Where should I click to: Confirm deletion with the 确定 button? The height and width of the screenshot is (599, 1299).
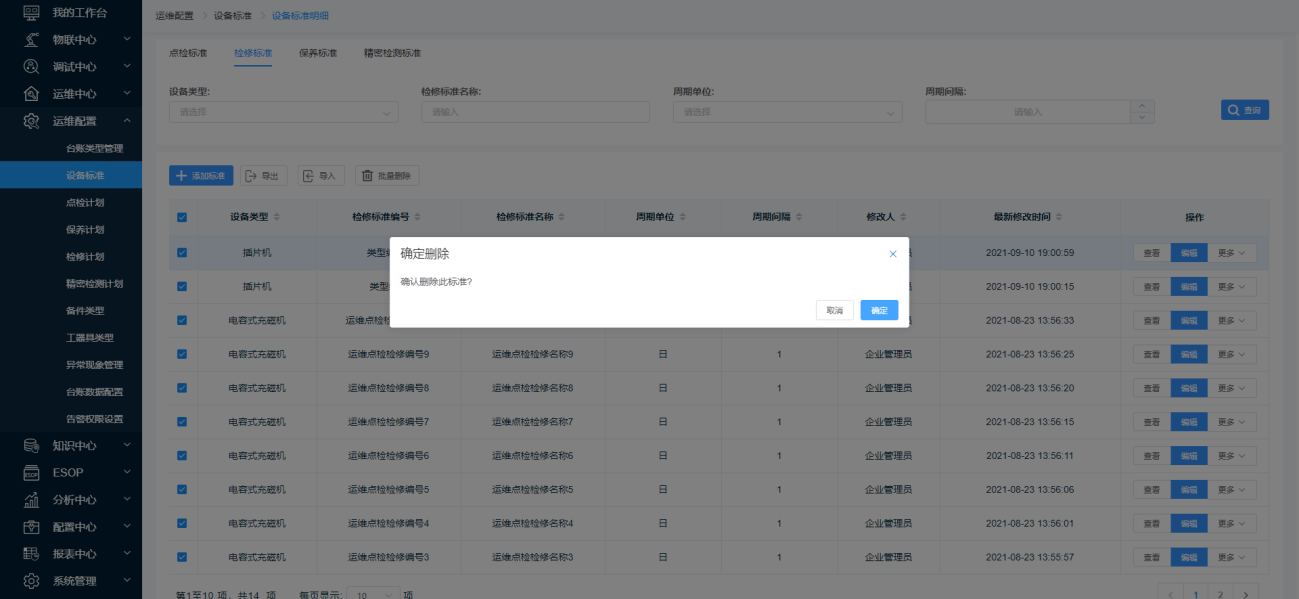(879, 311)
